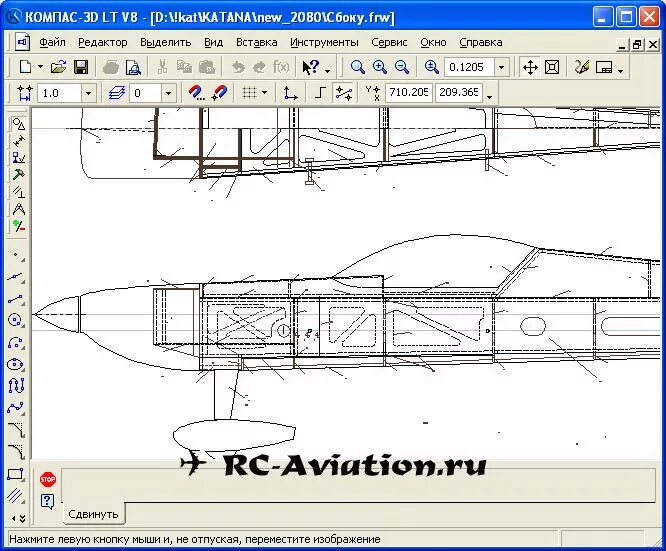
Task: Click the Show All fit icon
Action: pyautogui.click(x=552, y=67)
